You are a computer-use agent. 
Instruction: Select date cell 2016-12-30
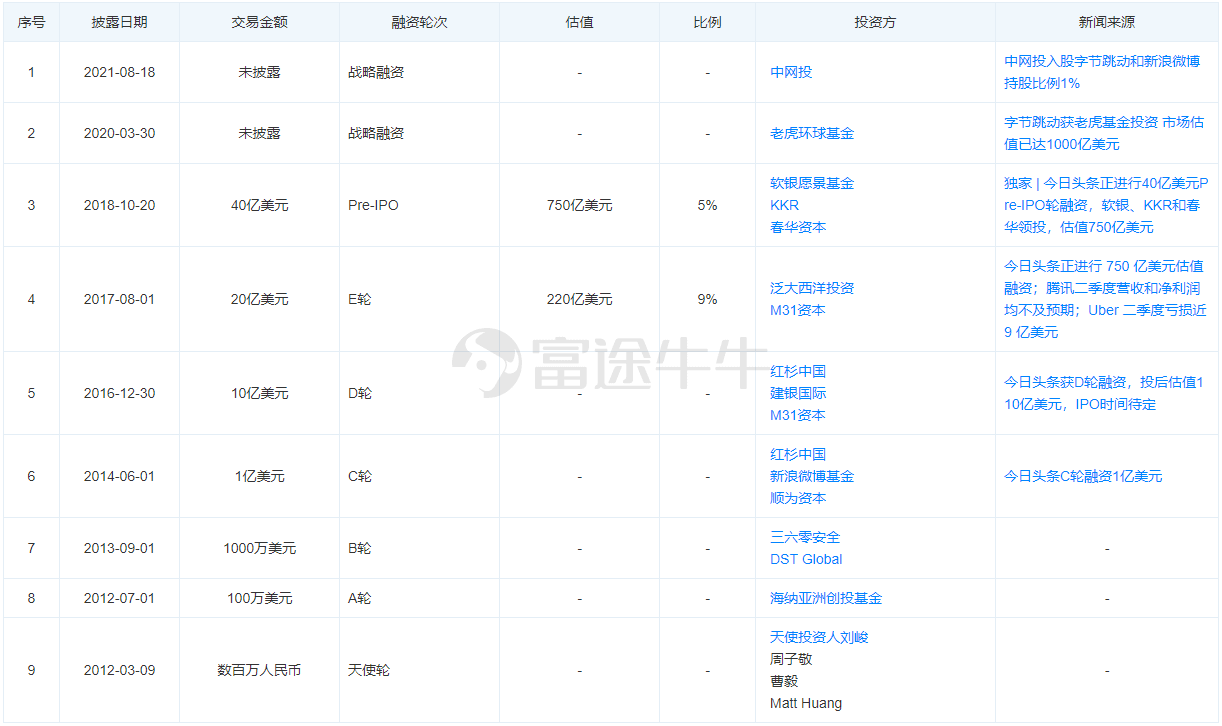(119, 393)
